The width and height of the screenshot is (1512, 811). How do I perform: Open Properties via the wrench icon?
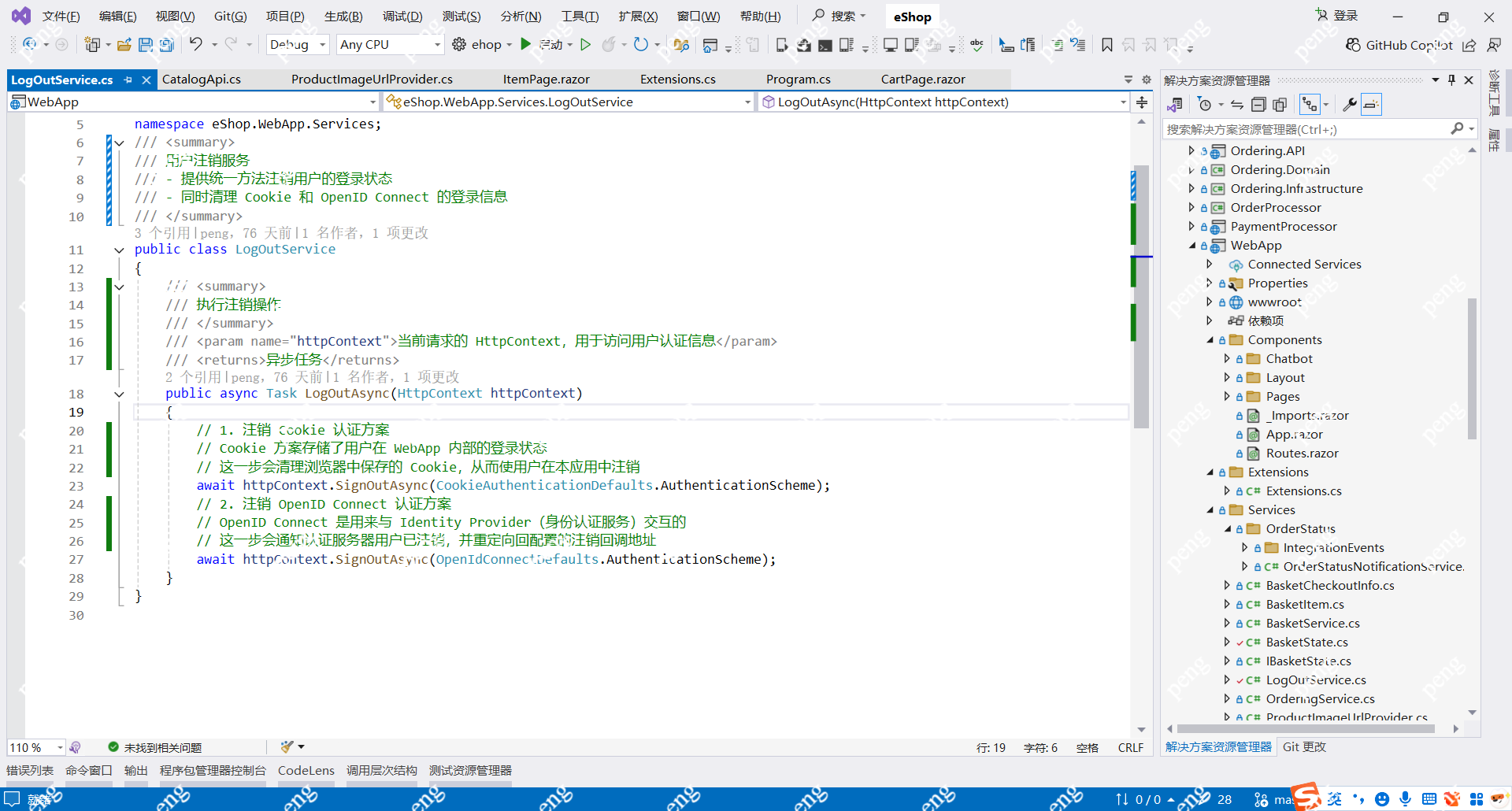tap(1350, 104)
